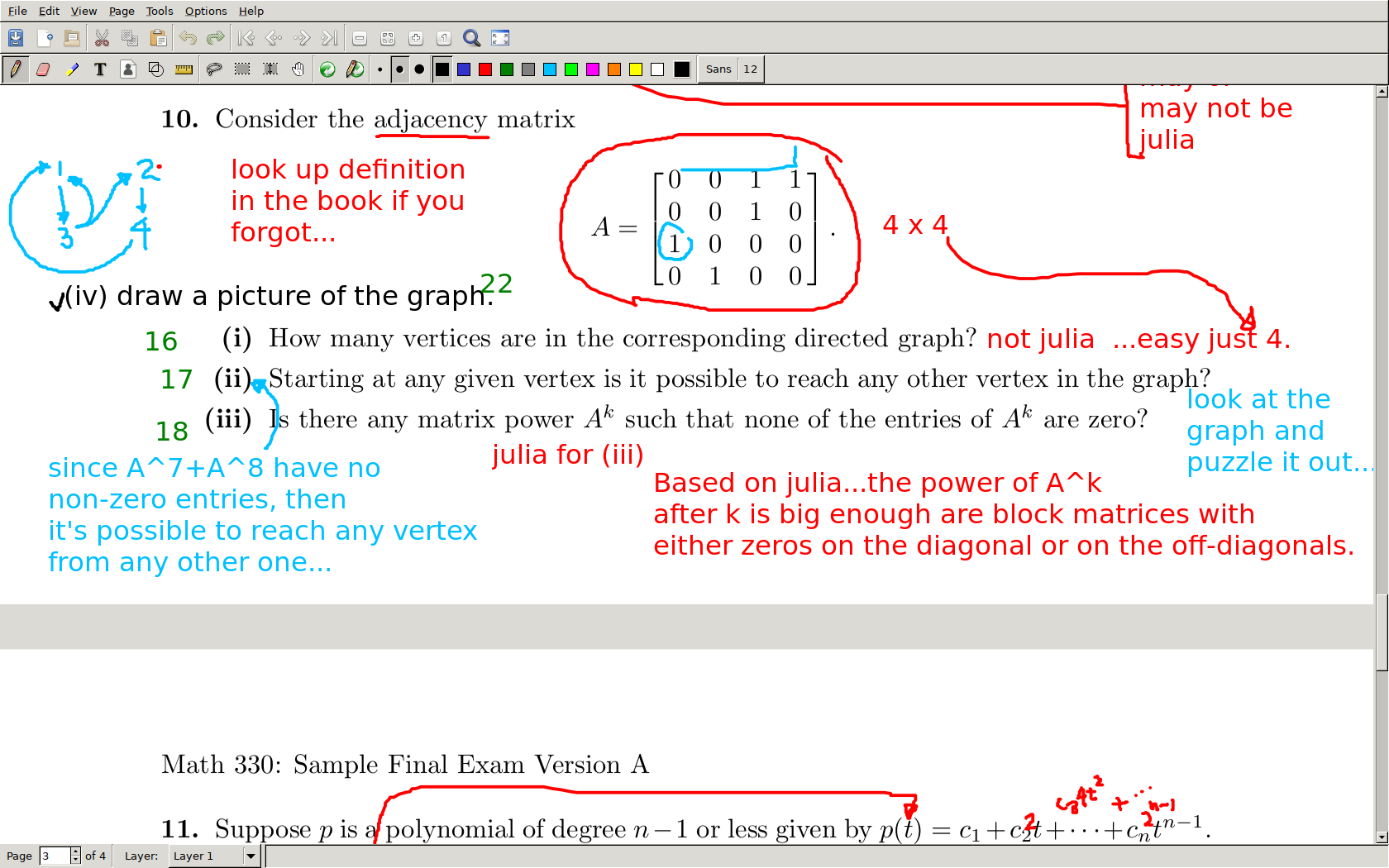The height and width of the screenshot is (868, 1389).
Task: Switch to thick pen thickness
Action: [419, 69]
